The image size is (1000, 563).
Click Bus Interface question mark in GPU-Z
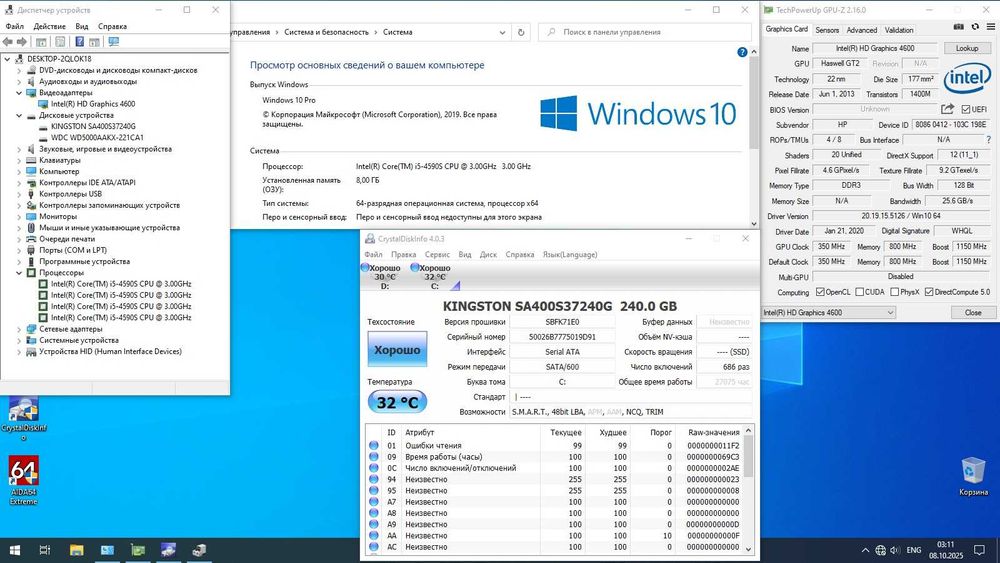pyautogui.click(x=989, y=140)
